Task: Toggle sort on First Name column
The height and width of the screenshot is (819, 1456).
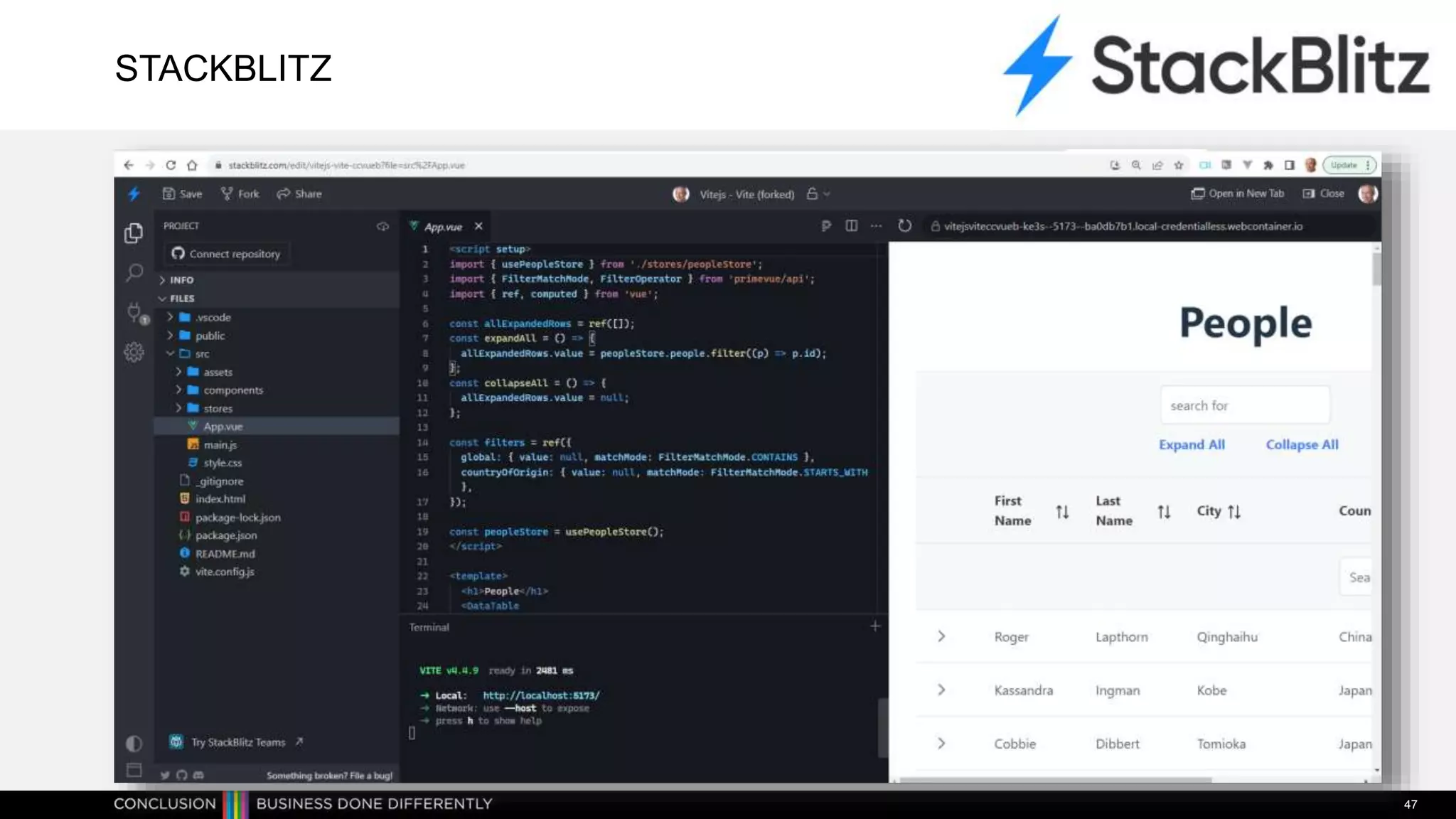Action: (1062, 512)
